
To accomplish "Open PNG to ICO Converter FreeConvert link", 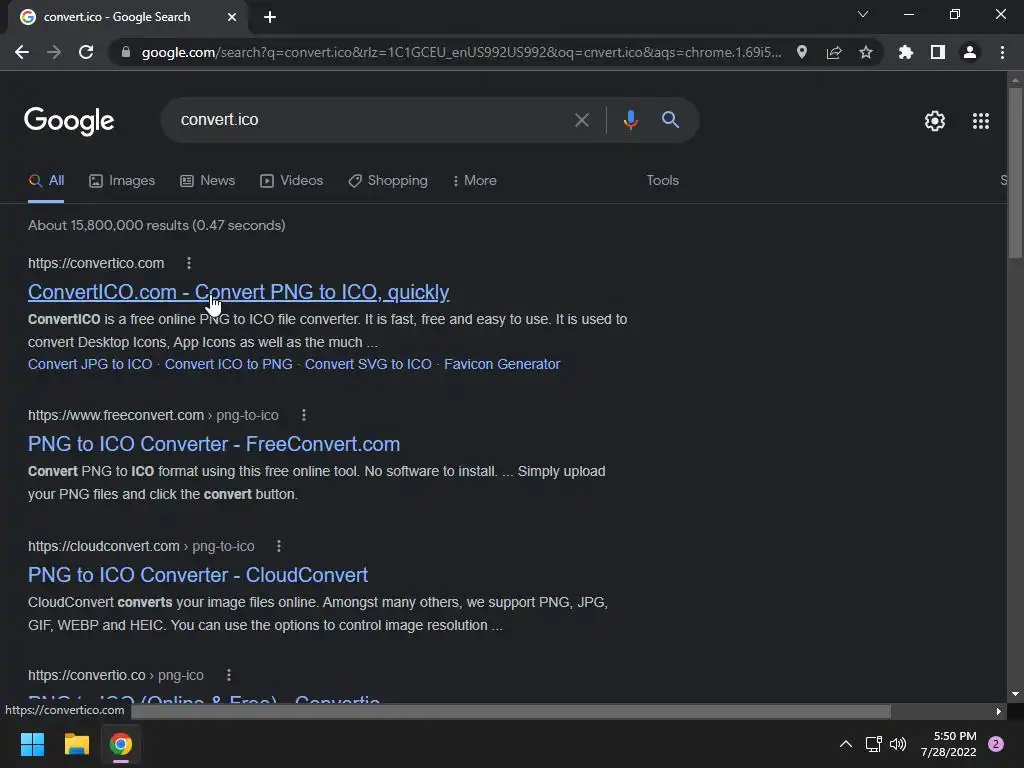I will pos(214,444).
